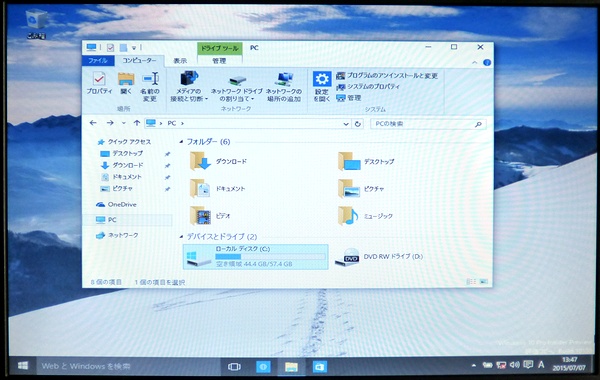Switch to the View (表示) tab
The image size is (600, 380).
[x=180, y=61]
